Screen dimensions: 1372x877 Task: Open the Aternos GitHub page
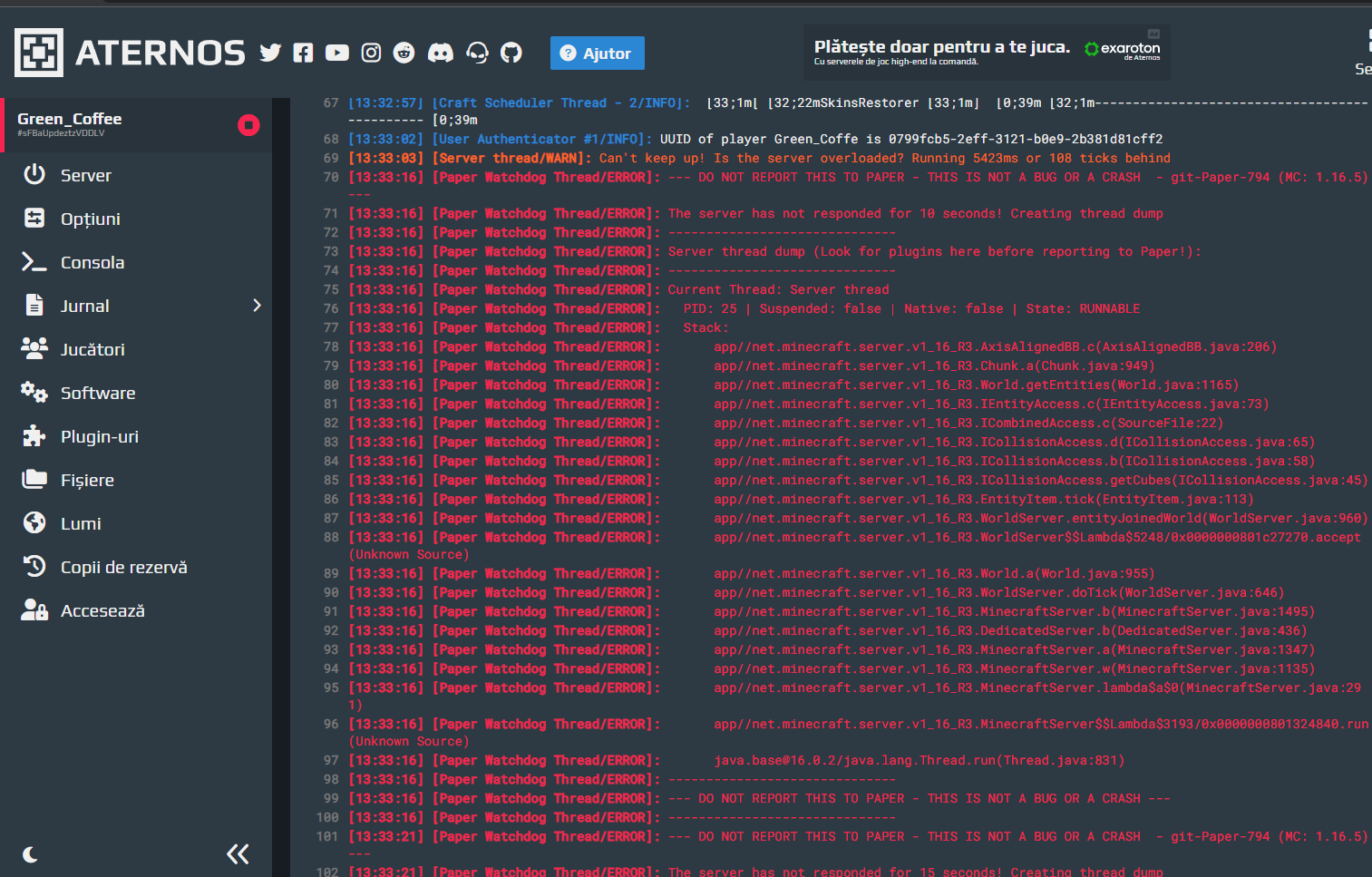[511, 53]
